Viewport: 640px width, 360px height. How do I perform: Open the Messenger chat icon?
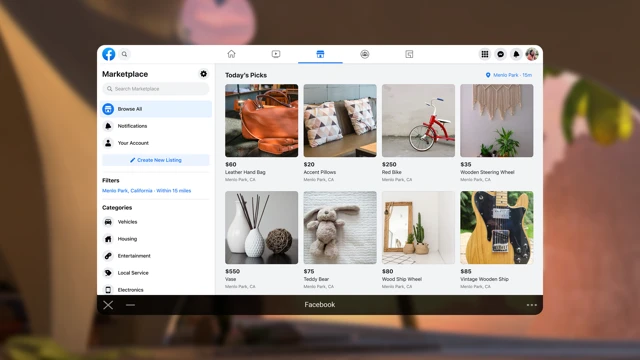(500, 54)
